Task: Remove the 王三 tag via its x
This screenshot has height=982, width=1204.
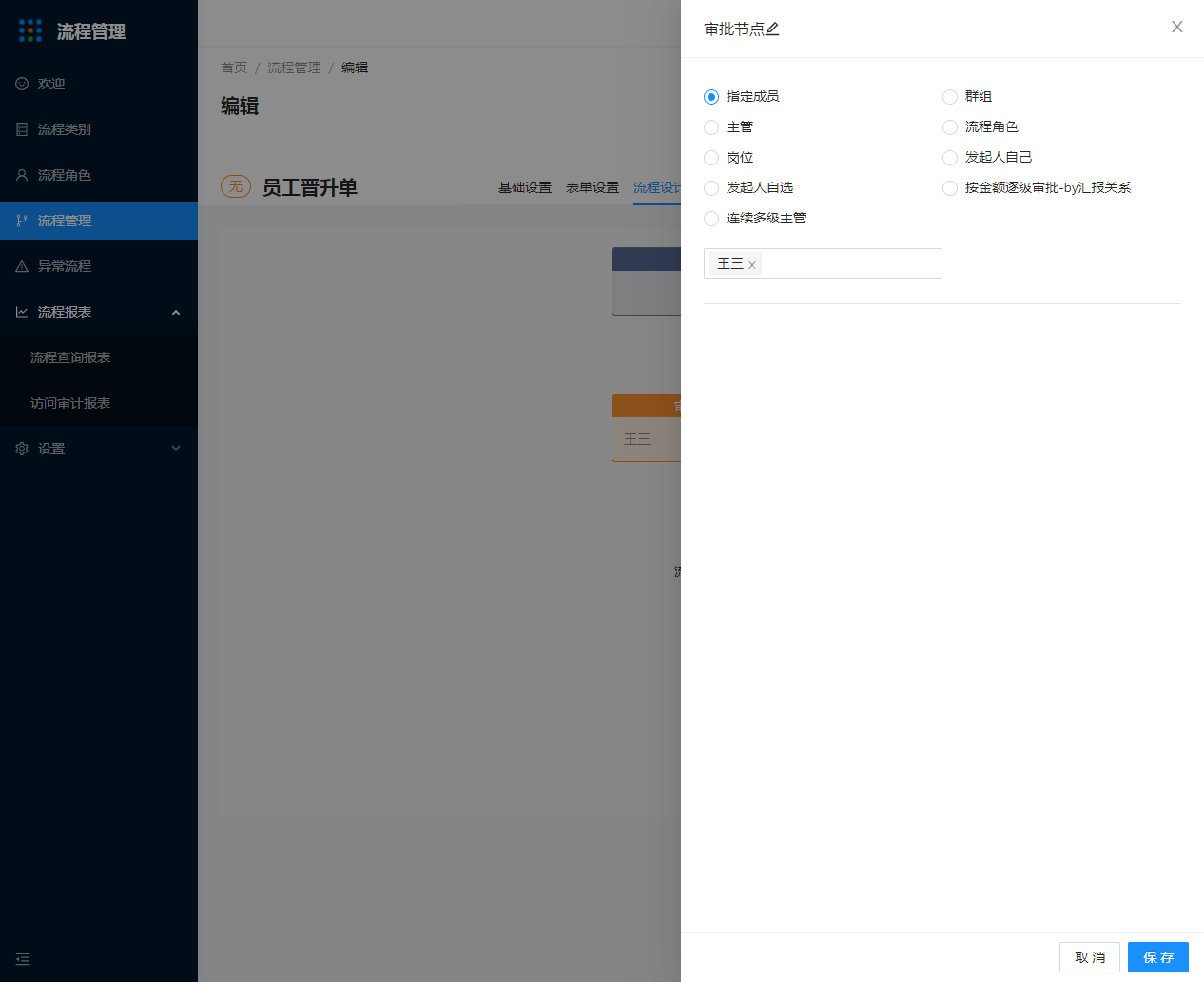Action: click(x=752, y=265)
